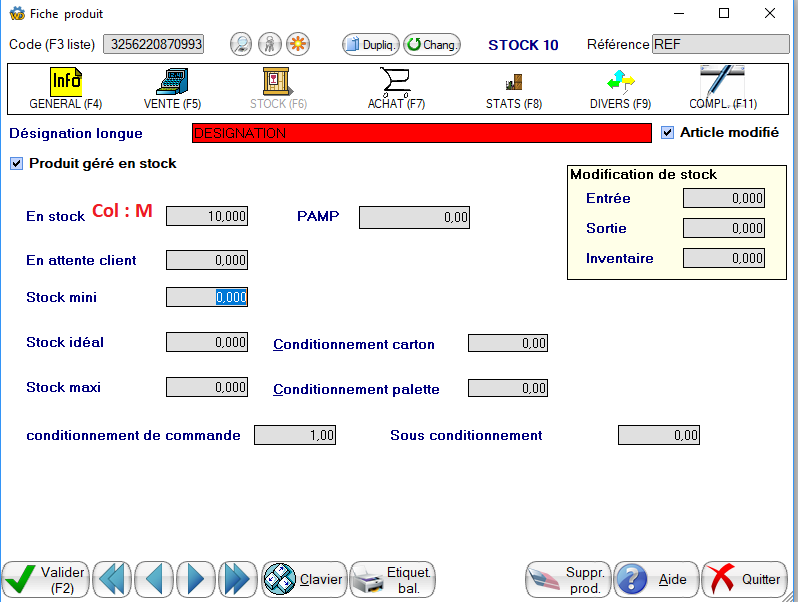Click the red Désignation longue field
The width and height of the screenshot is (798, 602).
421,133
